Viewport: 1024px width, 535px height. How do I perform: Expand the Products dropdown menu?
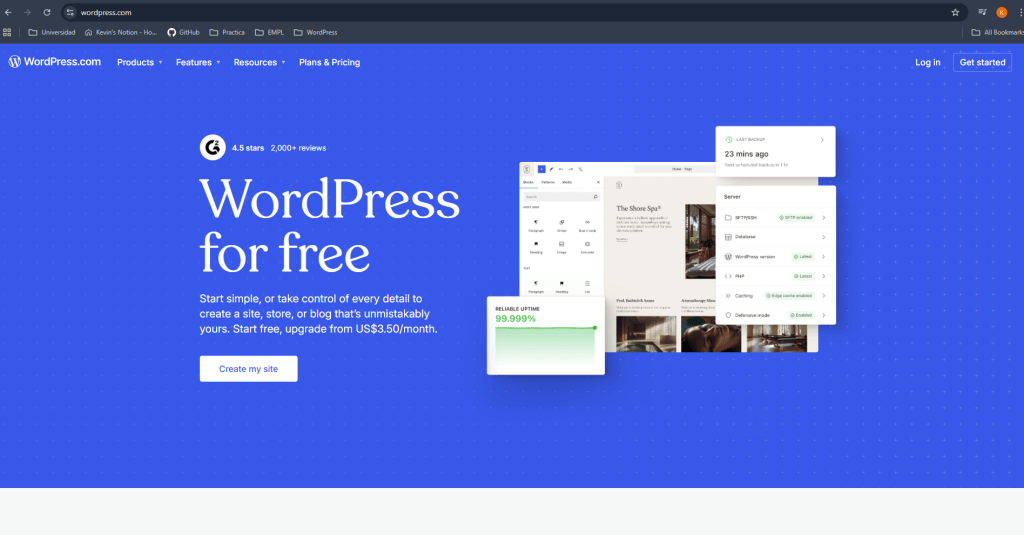(139, 62)
